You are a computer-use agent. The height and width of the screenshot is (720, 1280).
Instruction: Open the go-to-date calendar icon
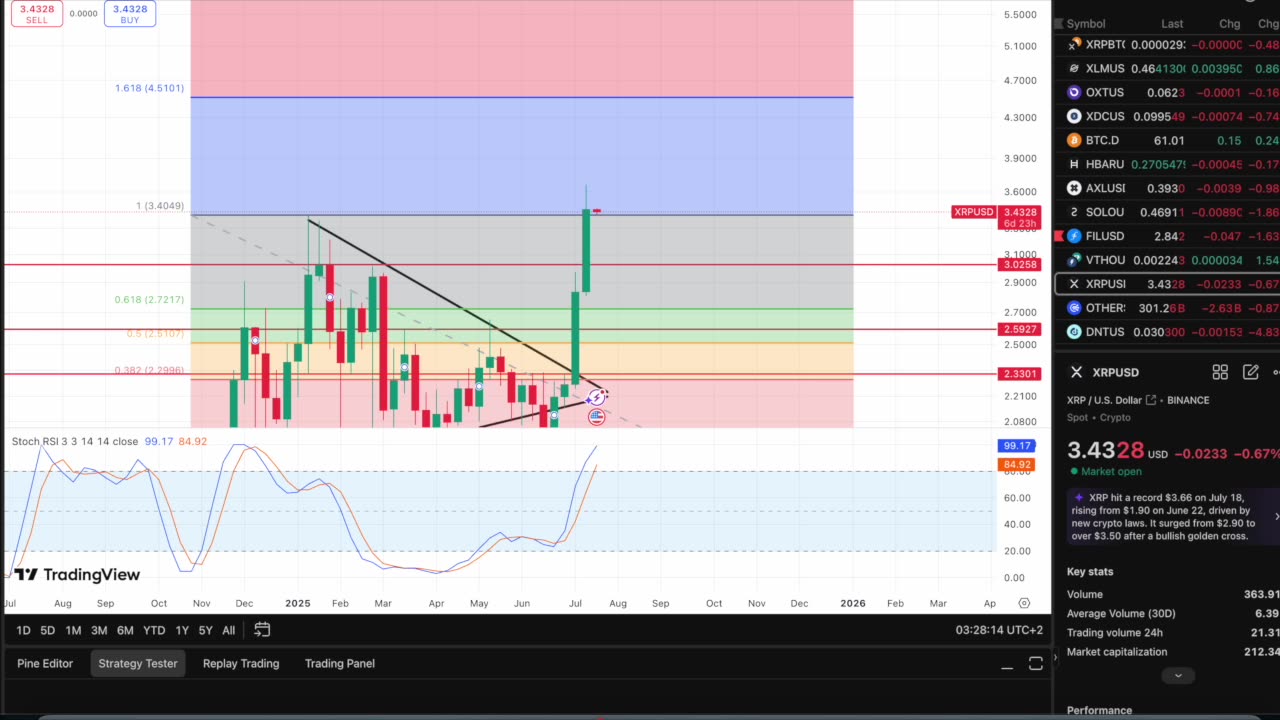coord(262,630)
